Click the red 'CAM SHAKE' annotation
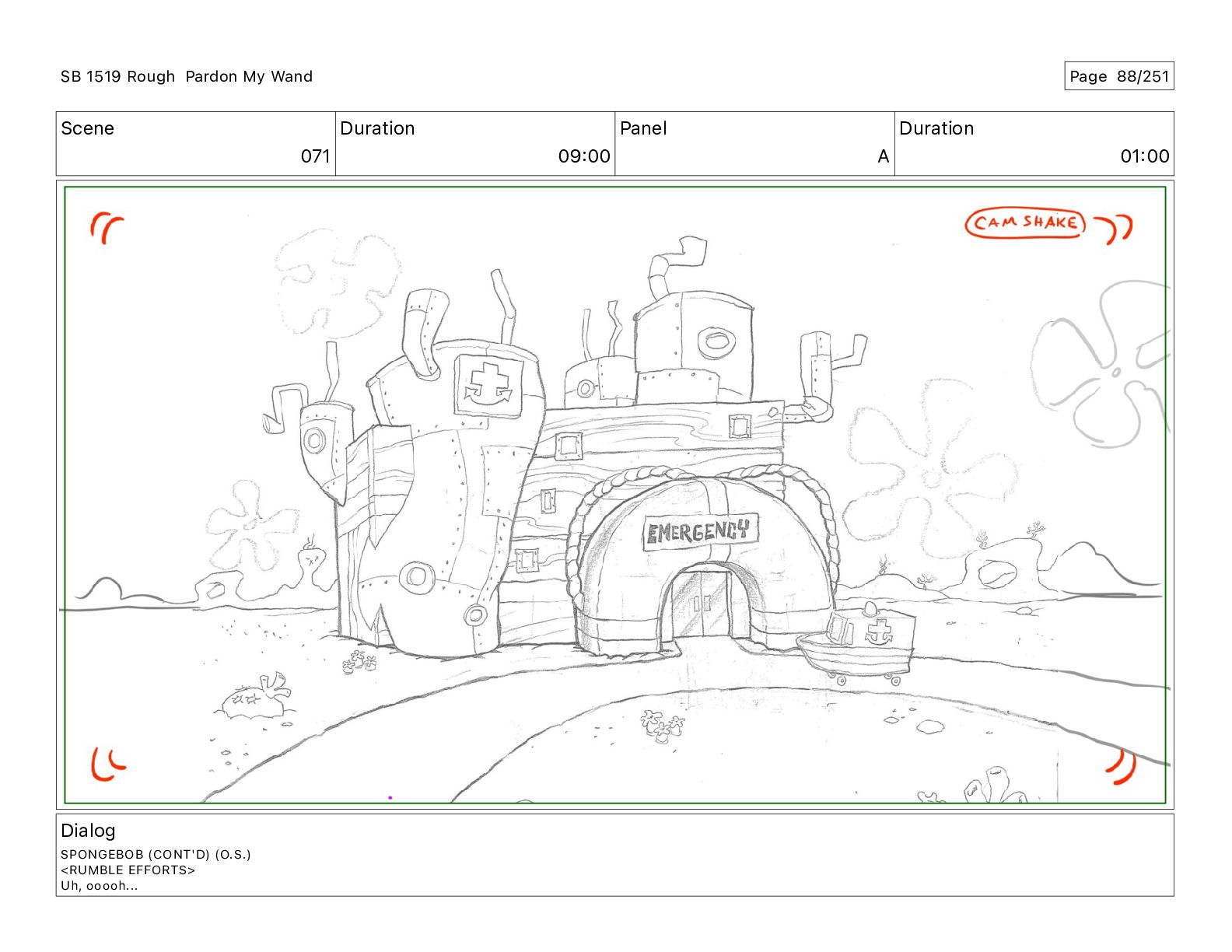Image resolution: width=1232 pixels, height=952 pixels. (1025, 223)
